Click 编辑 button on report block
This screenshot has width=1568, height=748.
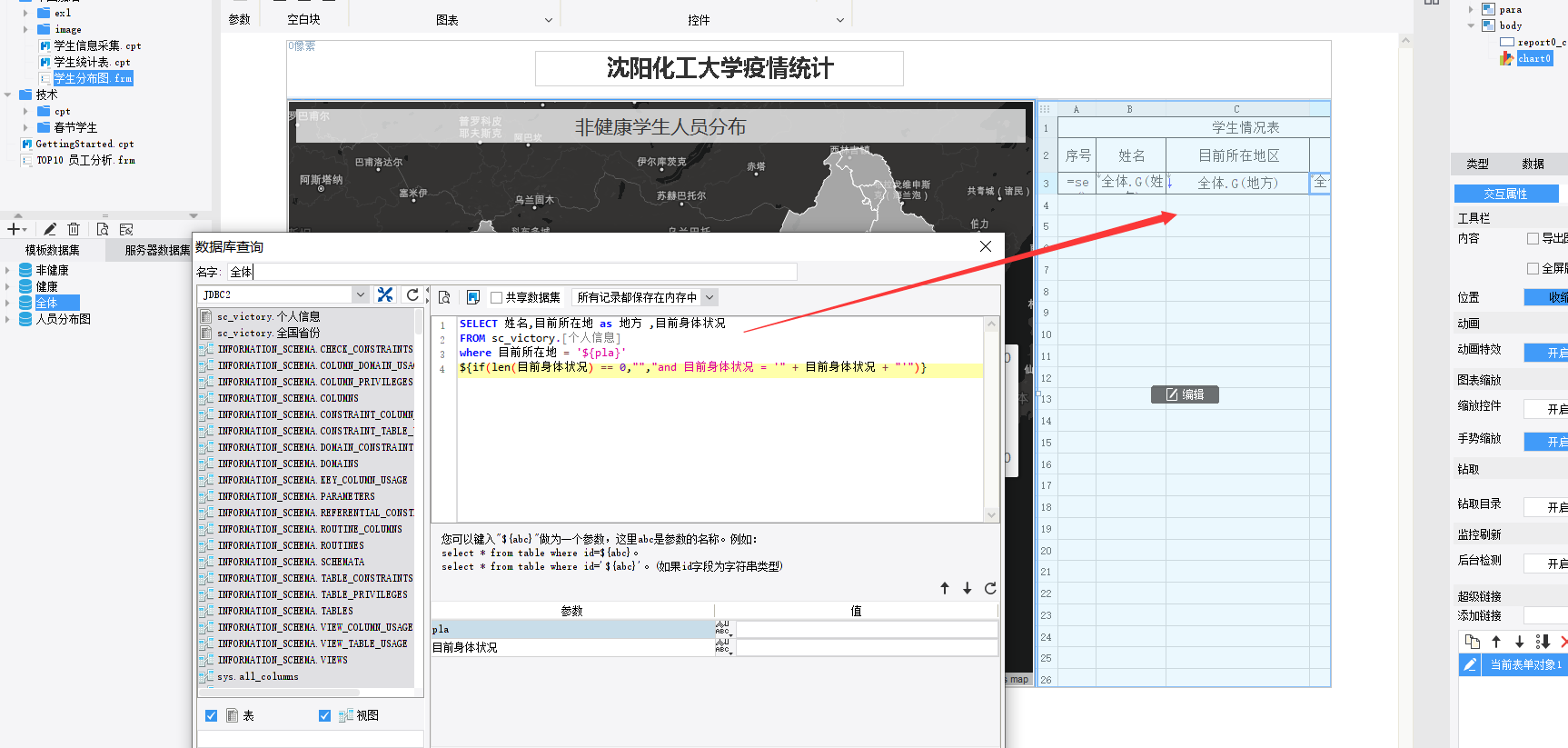(1185, 394)
